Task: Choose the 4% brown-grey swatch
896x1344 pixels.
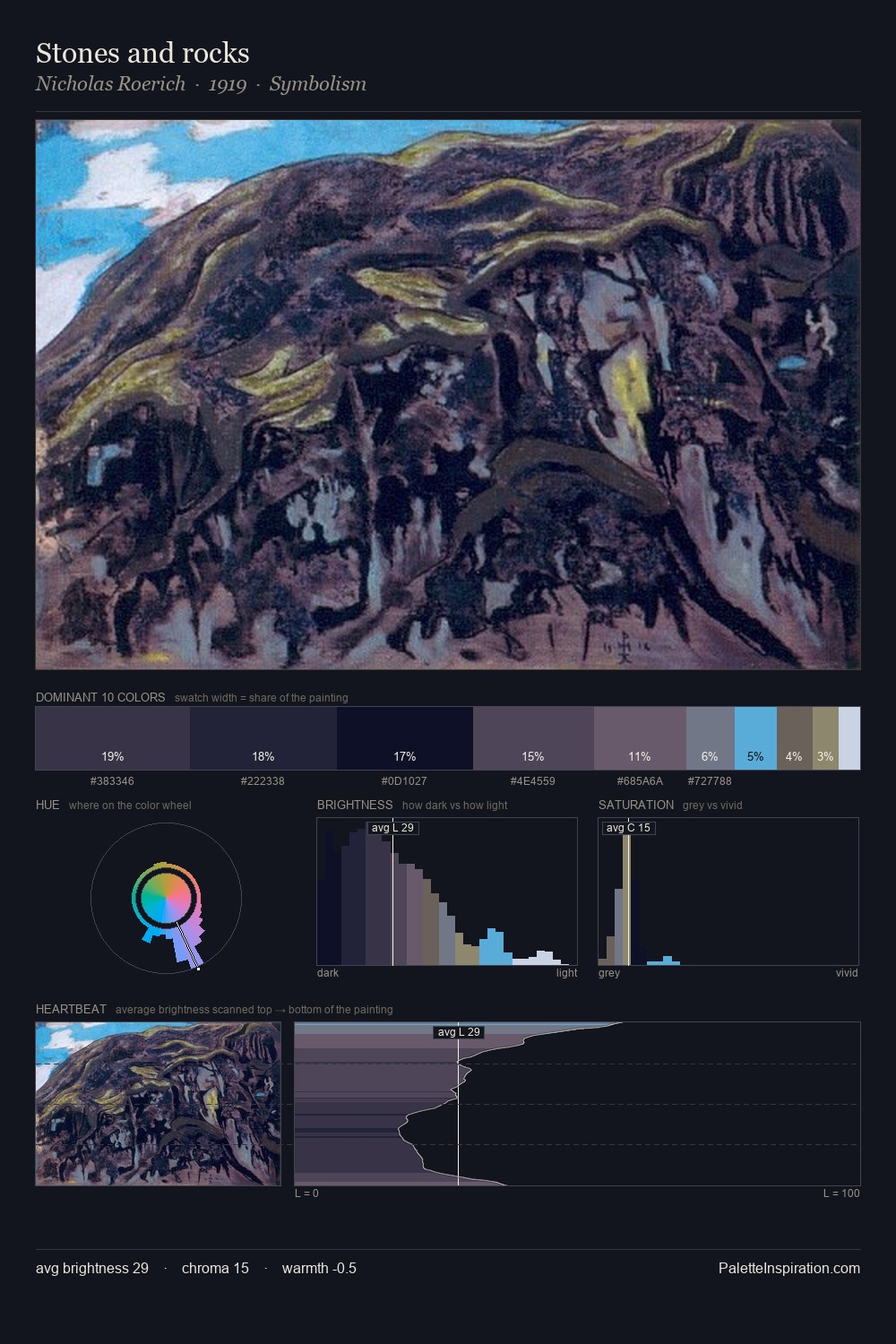Action: click(x=795, y=738)
